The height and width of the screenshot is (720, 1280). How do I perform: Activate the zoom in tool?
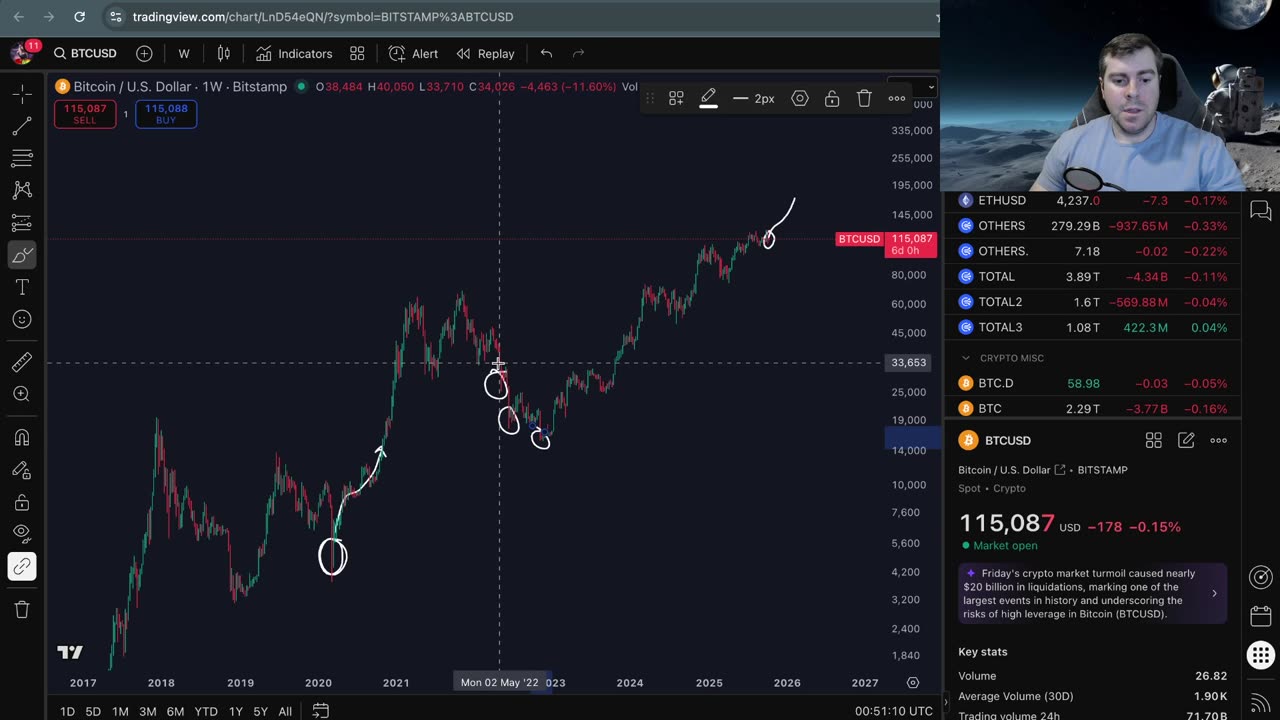coord(22,394)
